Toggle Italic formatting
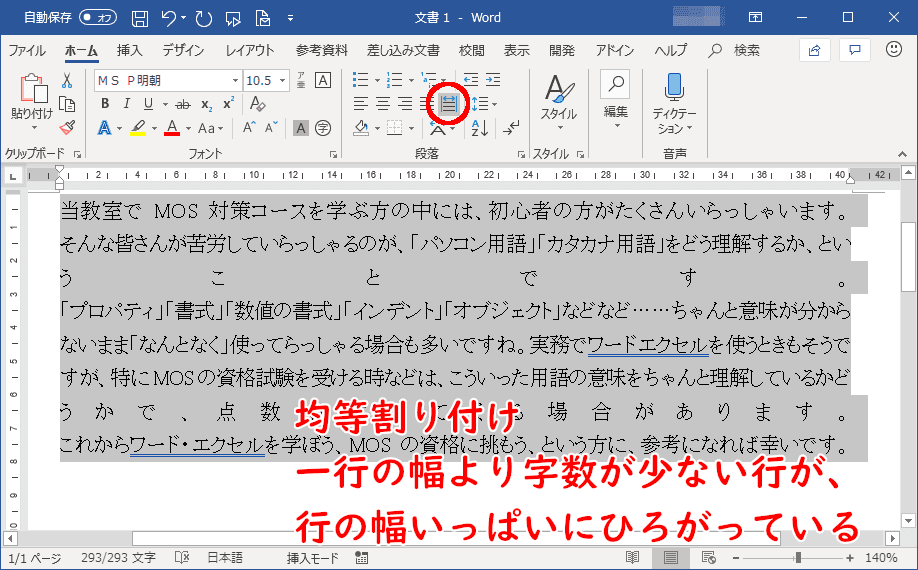Viewport: 918px width, 570px height. pyautogui.click(x=127, y=104)
